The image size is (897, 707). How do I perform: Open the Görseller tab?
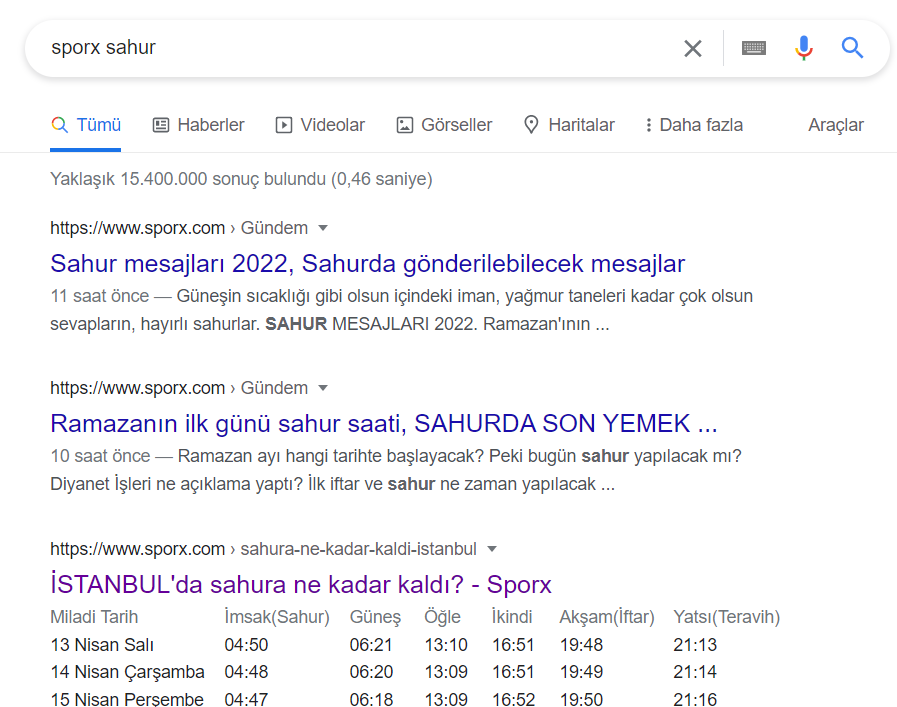444,125
